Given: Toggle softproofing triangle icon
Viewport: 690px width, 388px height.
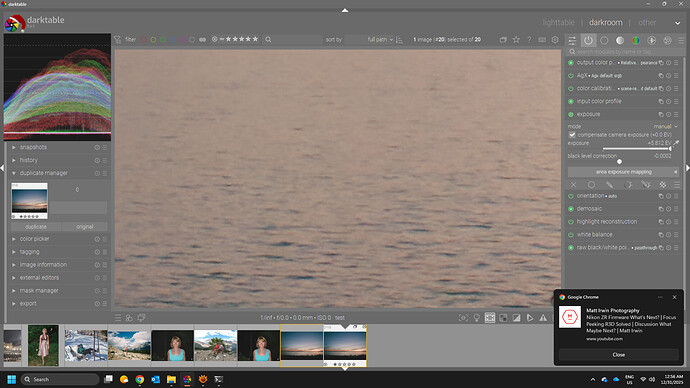Looking at the screenshot, I should [x=530, y=318].
